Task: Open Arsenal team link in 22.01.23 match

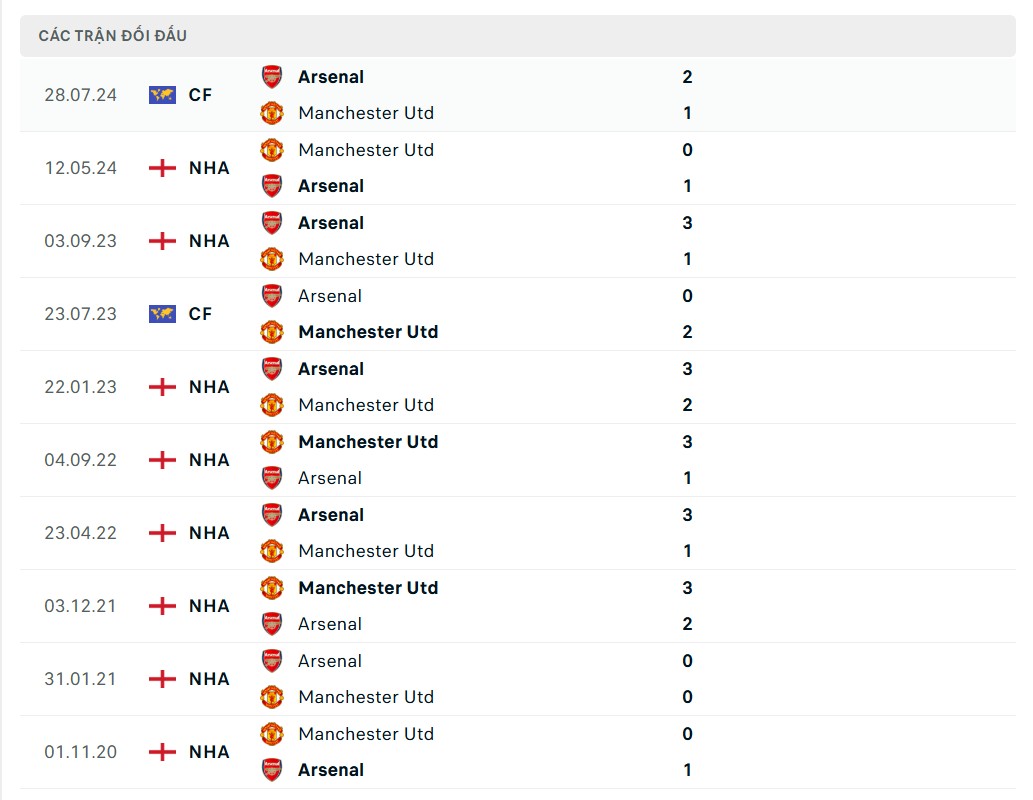Action: pos(331,369)
